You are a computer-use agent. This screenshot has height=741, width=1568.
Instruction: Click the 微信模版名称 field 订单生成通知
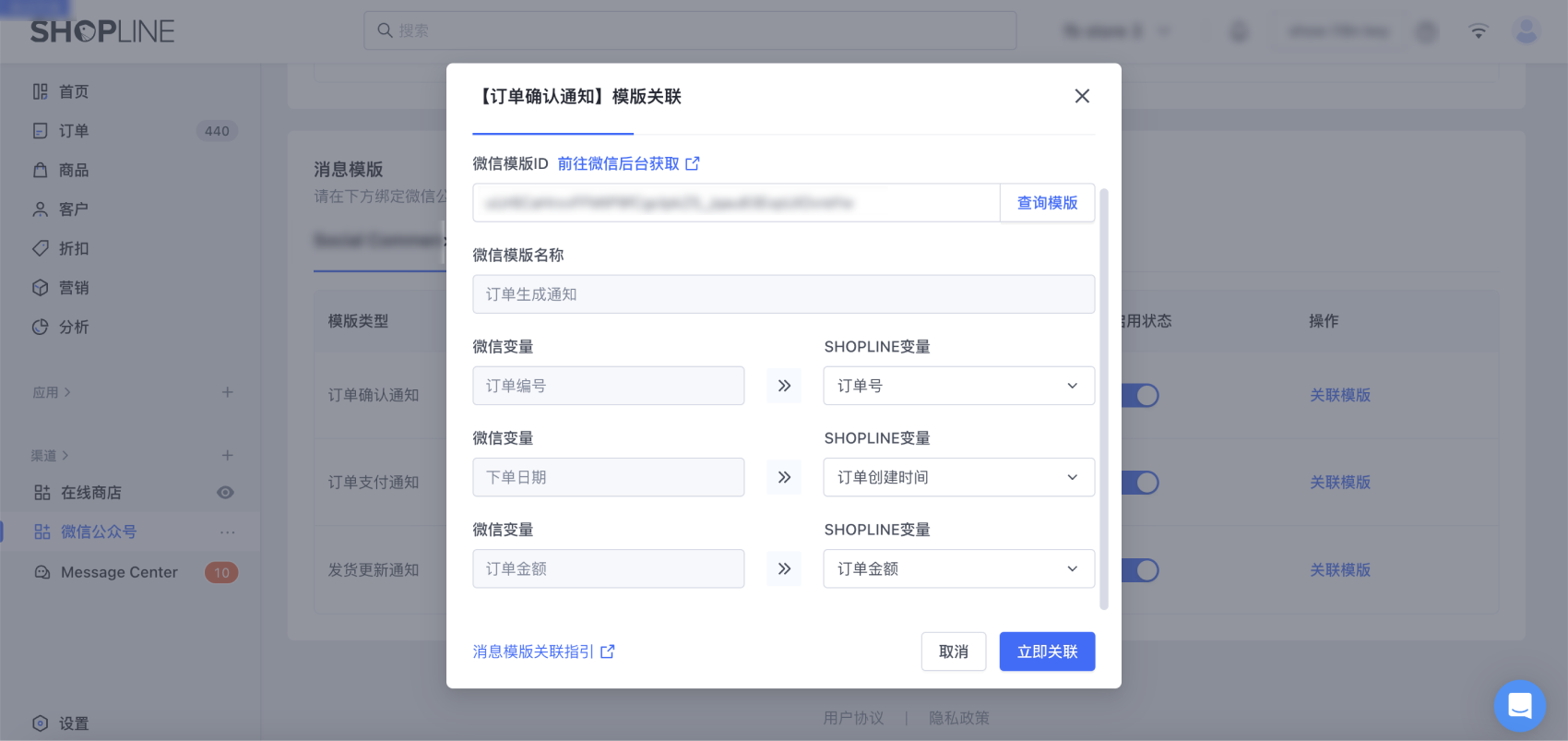click(783, 294)
